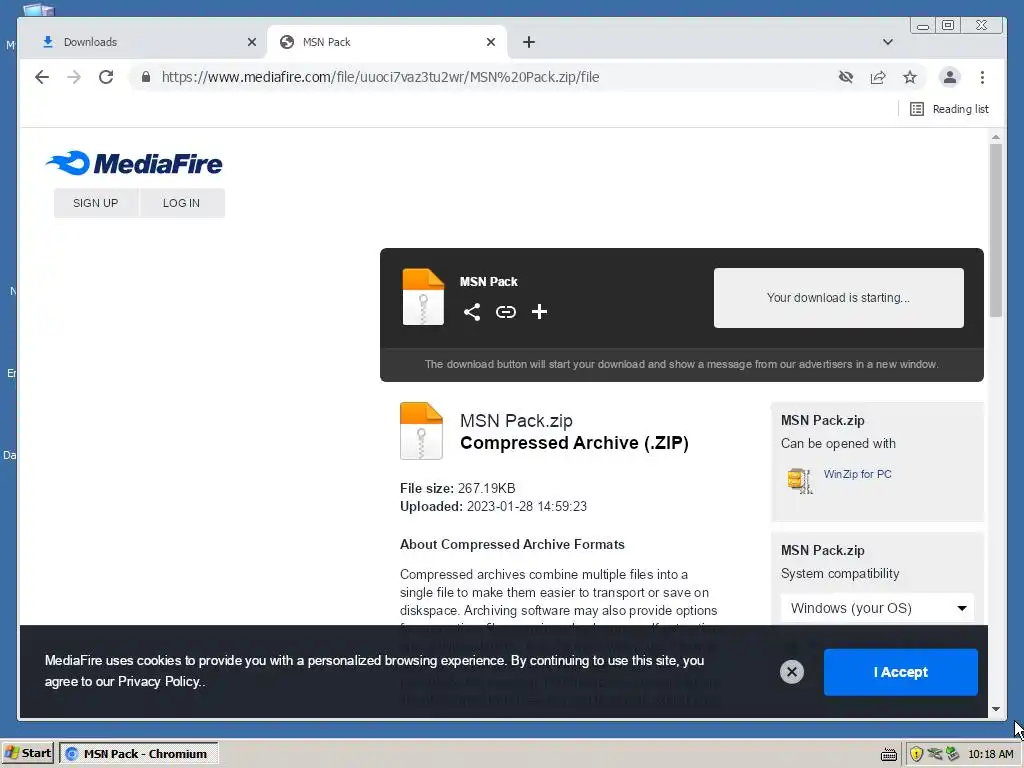The image size is (1024, 768).
Task: Click the scrollbar up arrow
Action: pos(995,137)
